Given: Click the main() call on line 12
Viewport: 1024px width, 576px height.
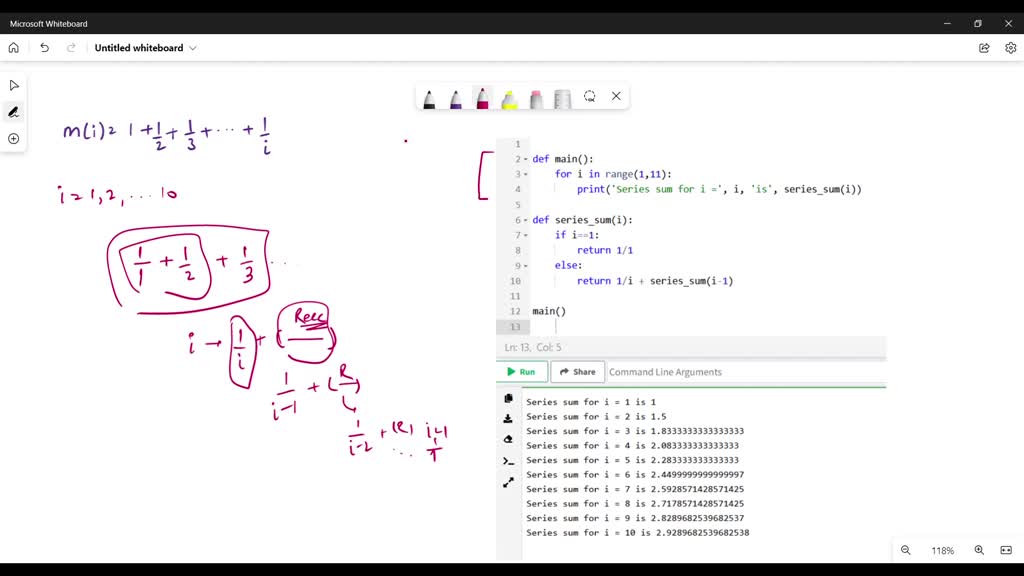Looking at the screenshot, I should pos(549,312).
